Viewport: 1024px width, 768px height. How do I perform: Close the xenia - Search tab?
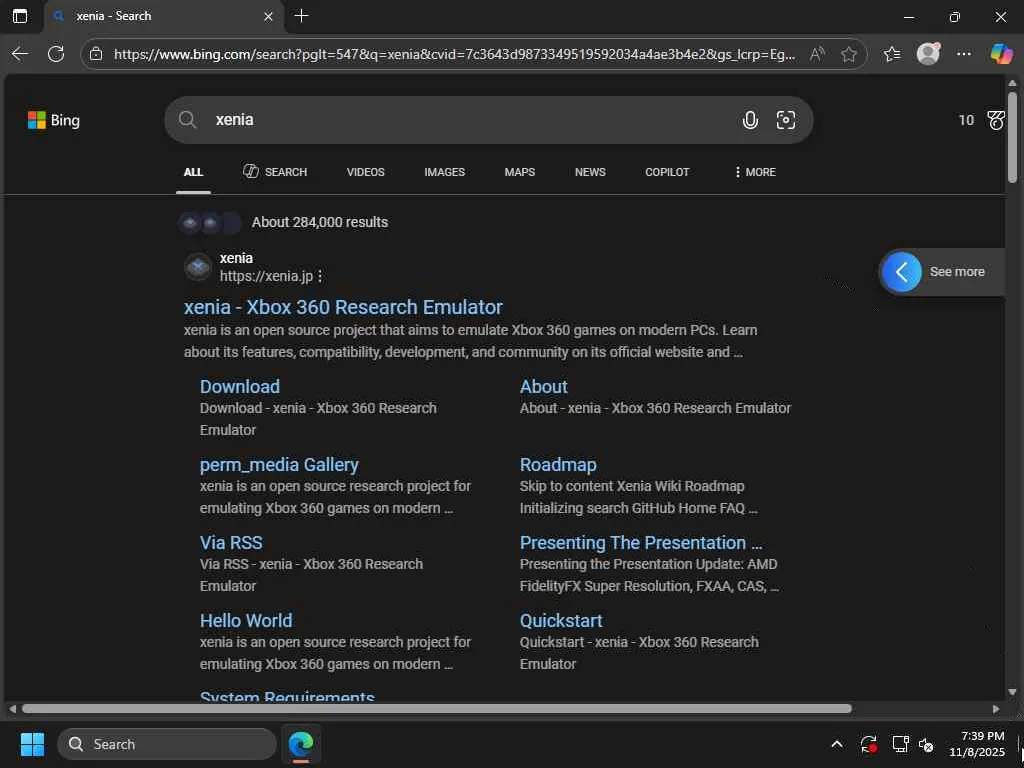pos(268,17)
